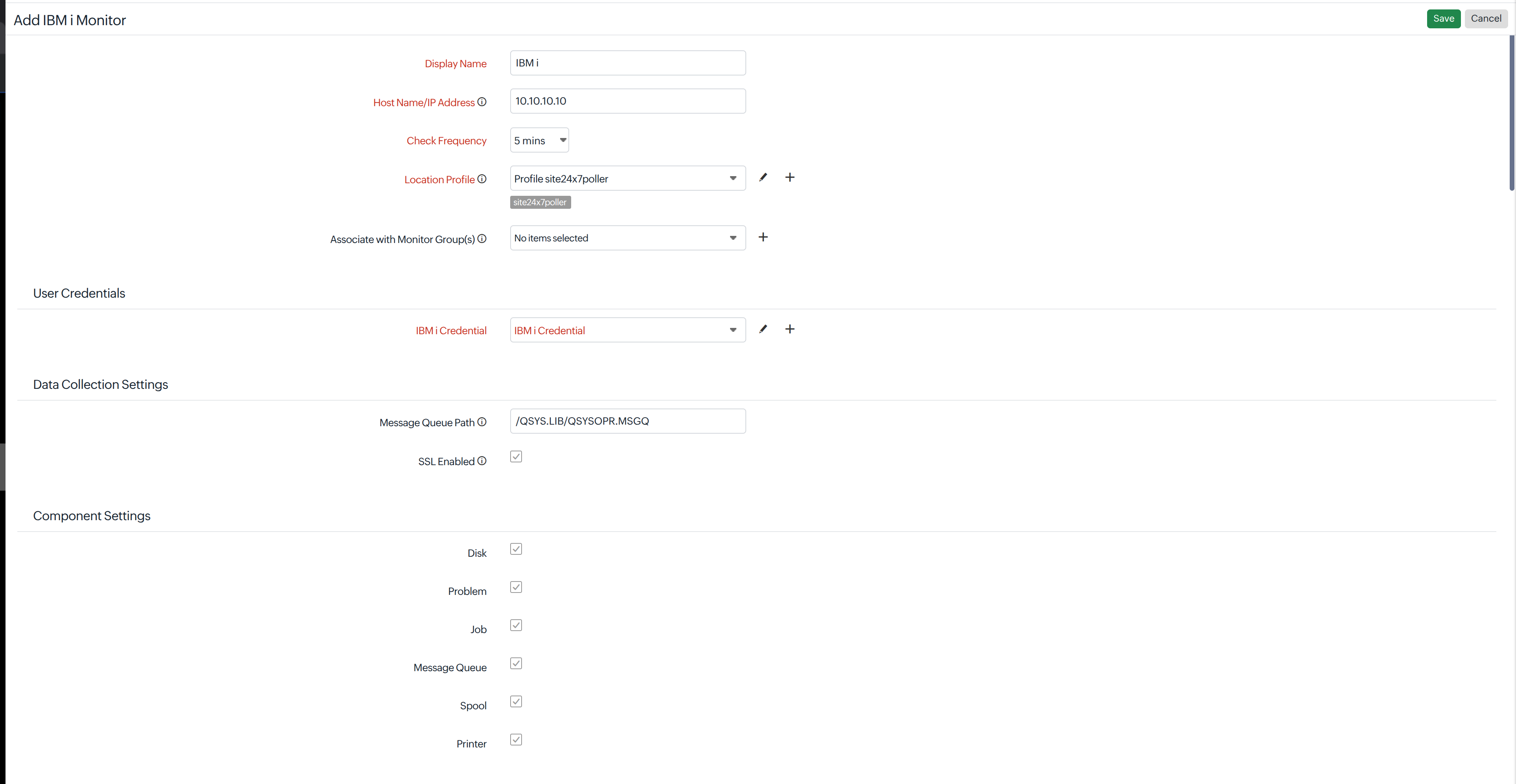Viewport: 1516px width, 784px height.
Task: Open Associate with Monitor Group(s) info icon
Action: coord(482,238)
